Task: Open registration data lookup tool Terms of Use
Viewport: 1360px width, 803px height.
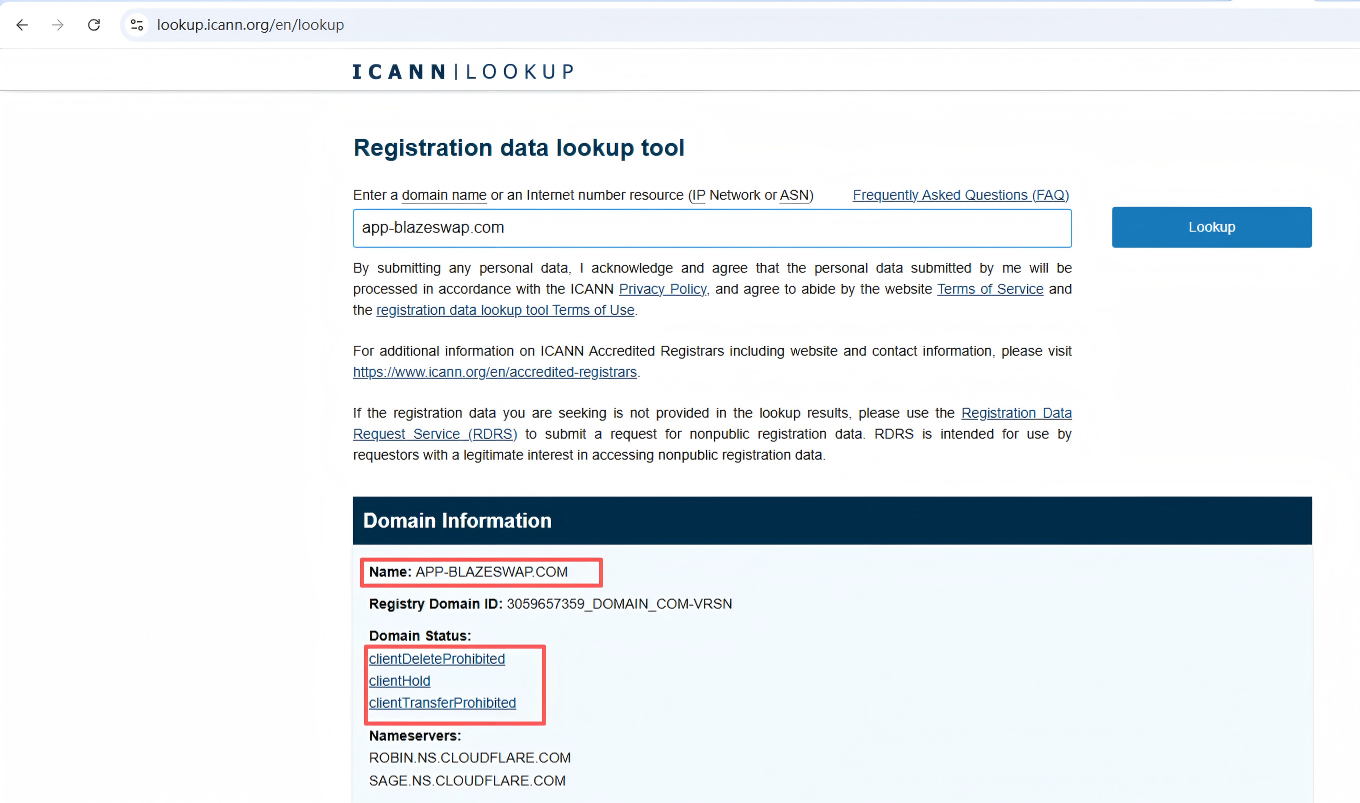Action: click(x=505, y=310)
